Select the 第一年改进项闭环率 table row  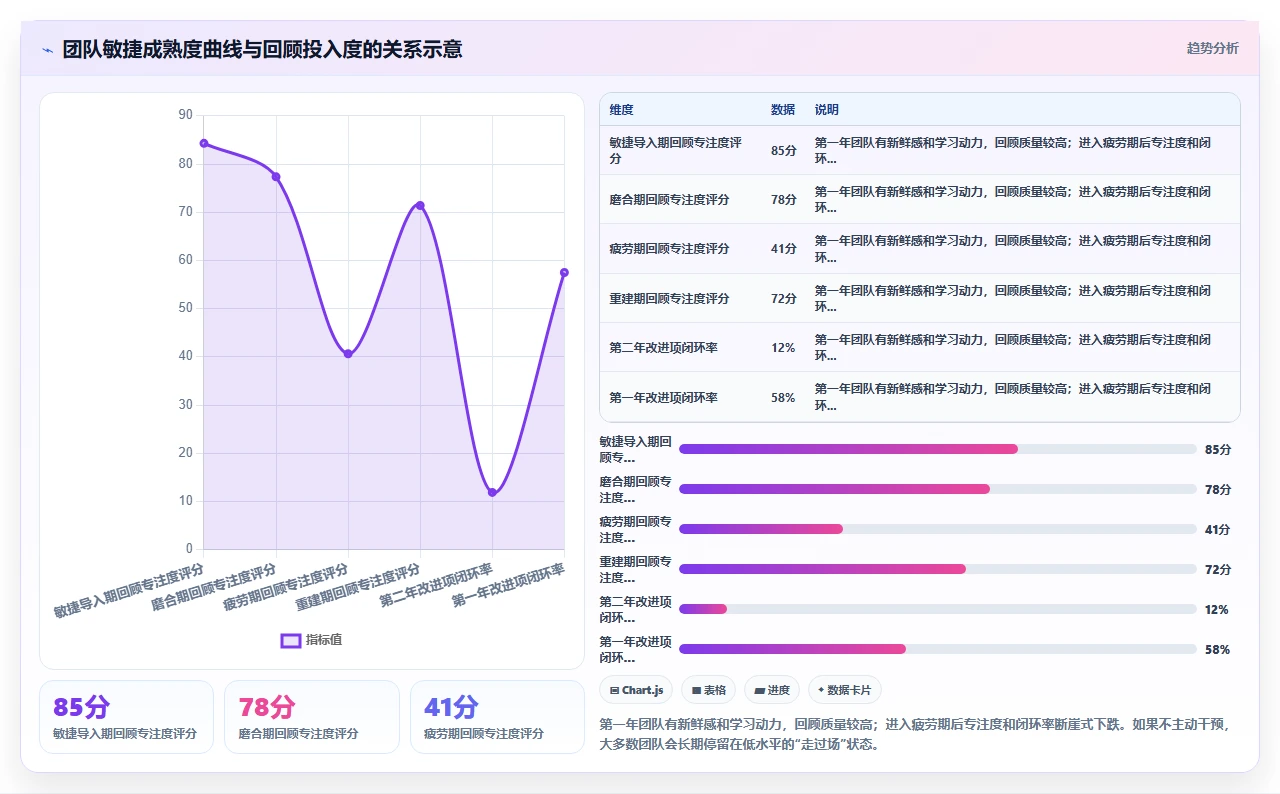[920, 397]
